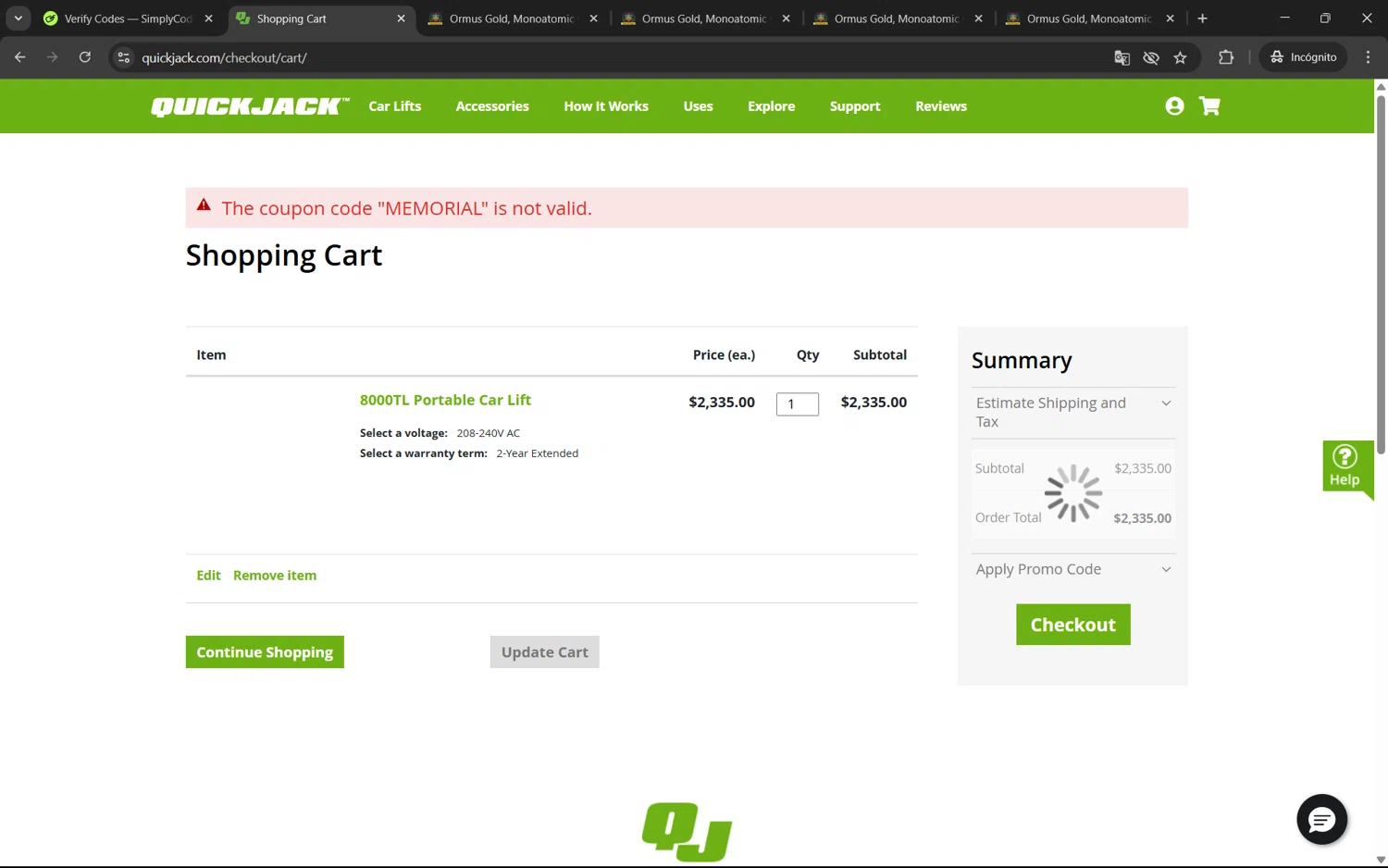Click Remove item link
1388x868 pixels.
coord(275,576)
